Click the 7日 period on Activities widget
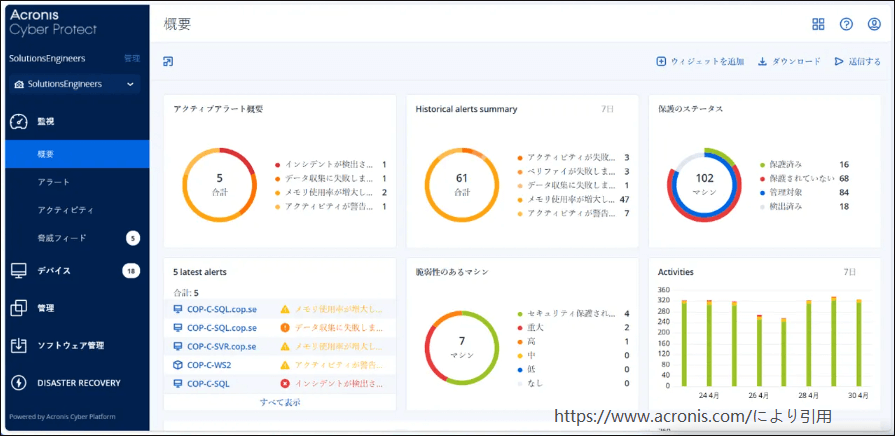Image resolution: width=895 pixels, height=436 pixels. coord(849,272)
